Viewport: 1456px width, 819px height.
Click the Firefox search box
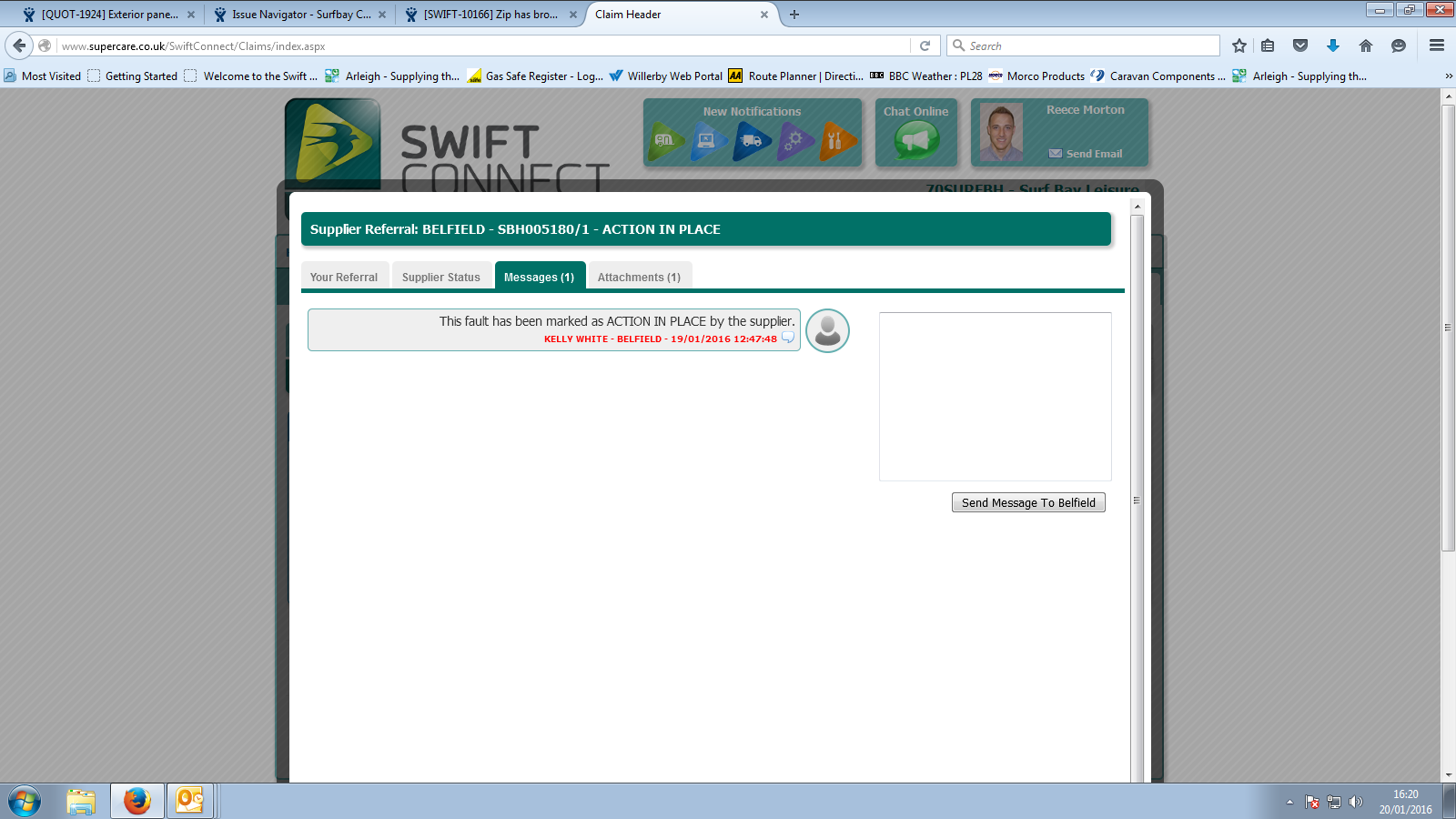[x=1083, y=45]
